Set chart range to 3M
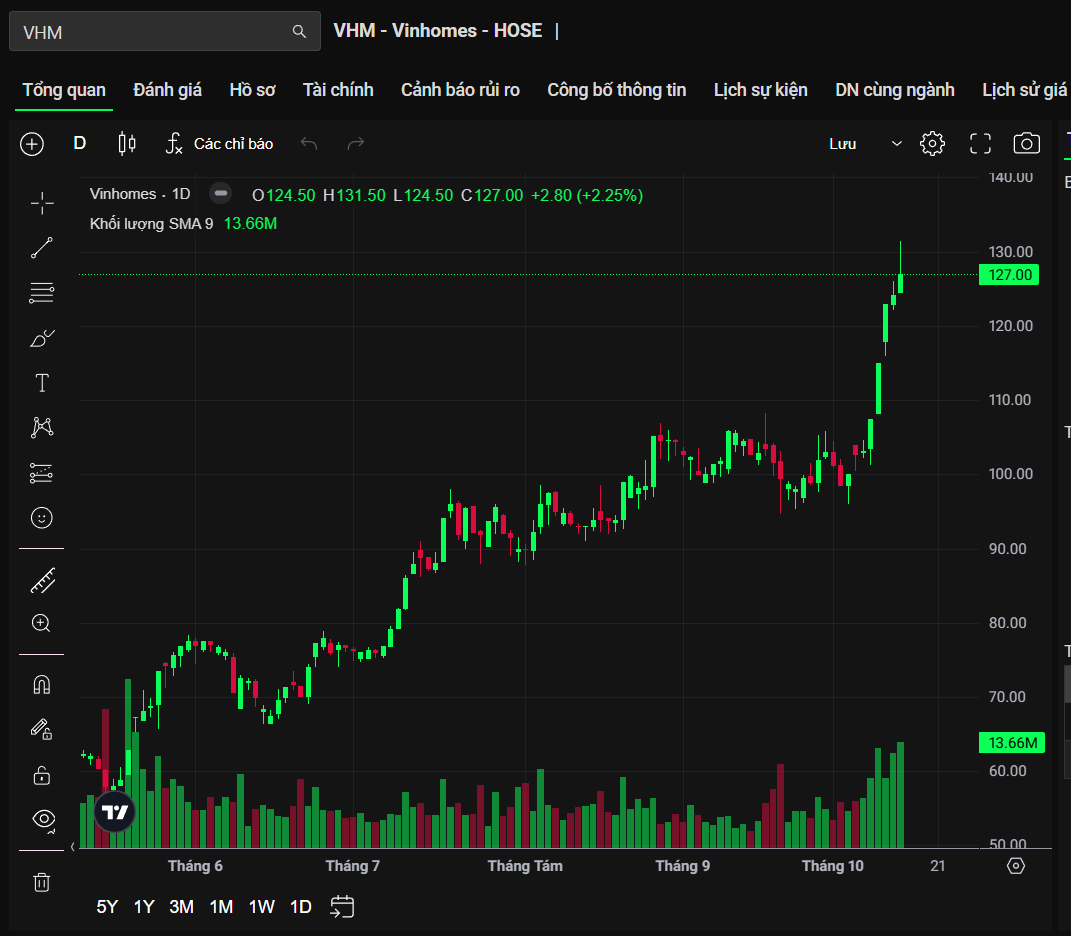Viewport: 1071px width, 936px height. pos(181,907)
